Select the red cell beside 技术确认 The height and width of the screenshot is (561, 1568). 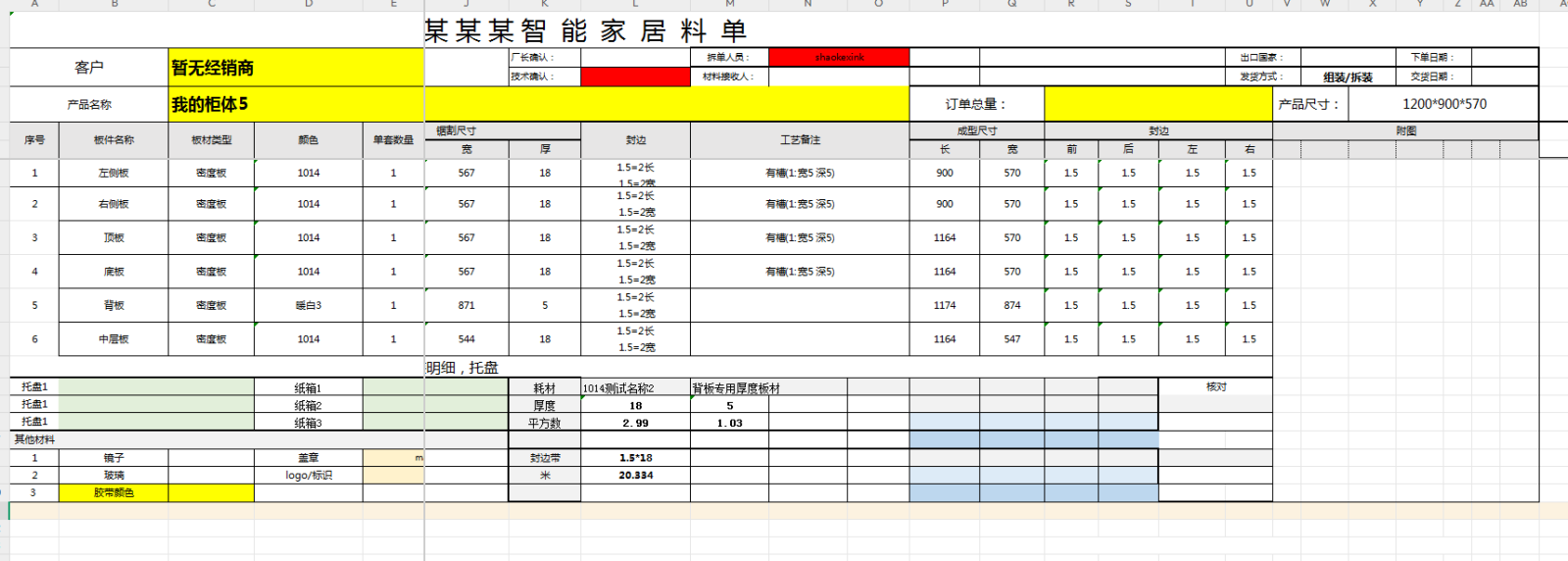point(635,76)
